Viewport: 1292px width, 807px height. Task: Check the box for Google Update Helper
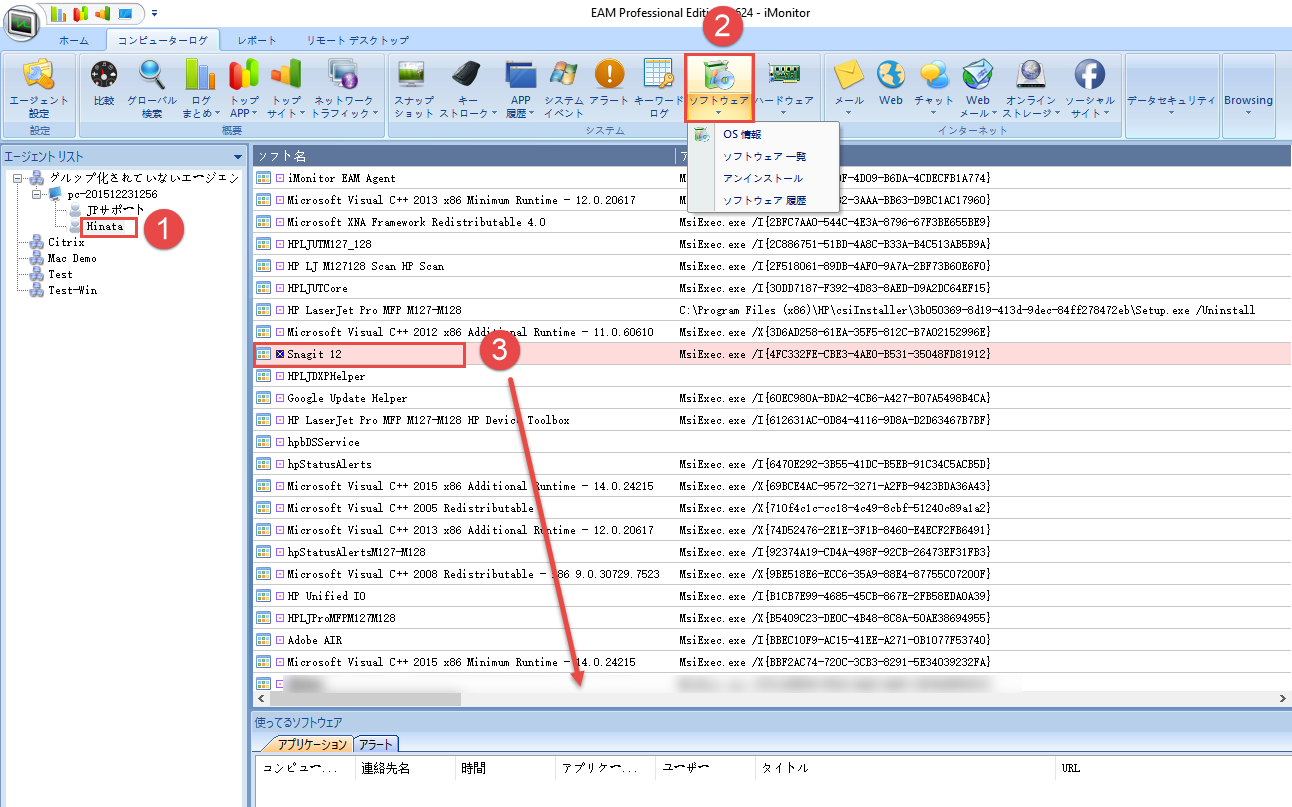coord(280,398)
